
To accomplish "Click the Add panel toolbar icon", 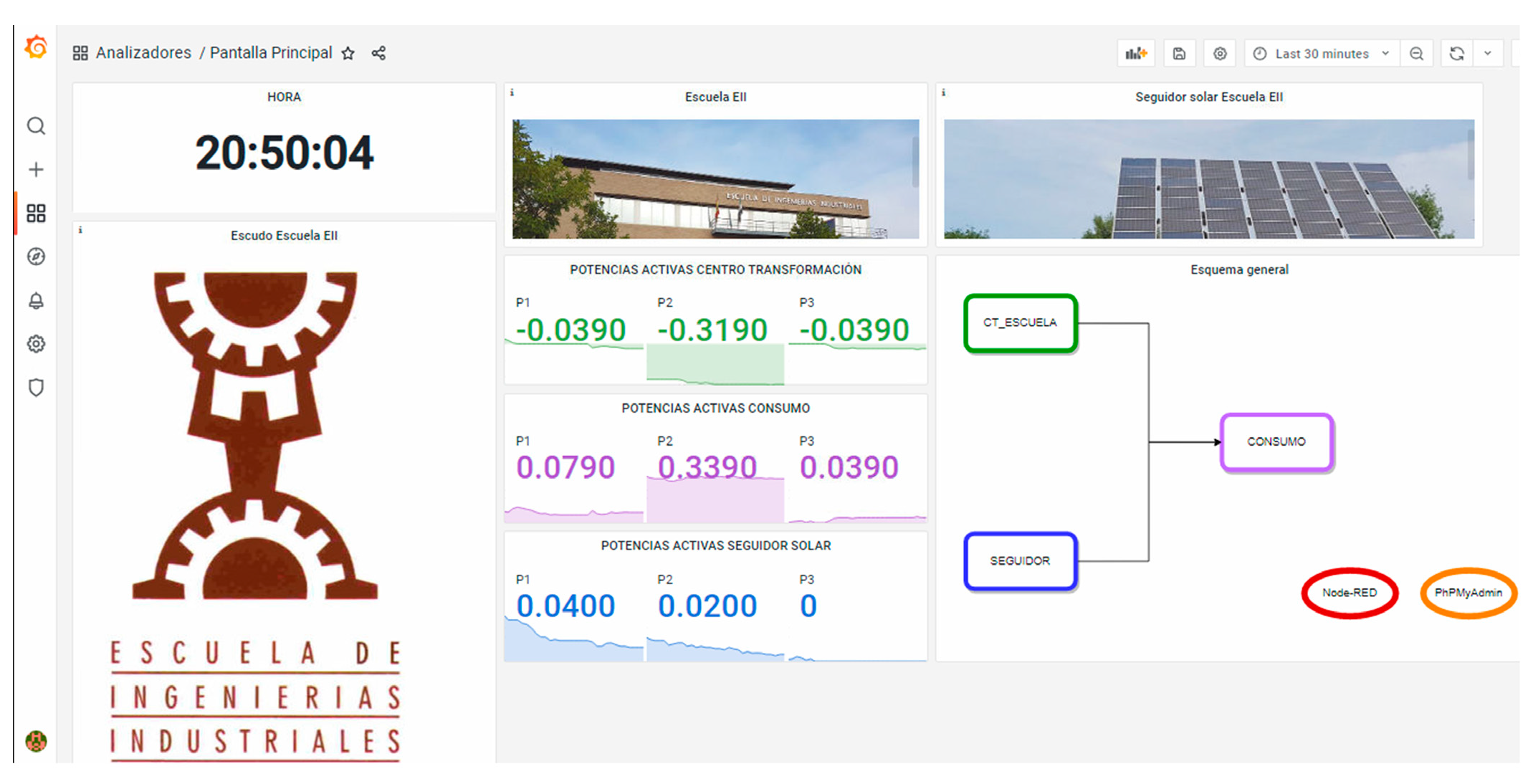I will point(1136,54).
